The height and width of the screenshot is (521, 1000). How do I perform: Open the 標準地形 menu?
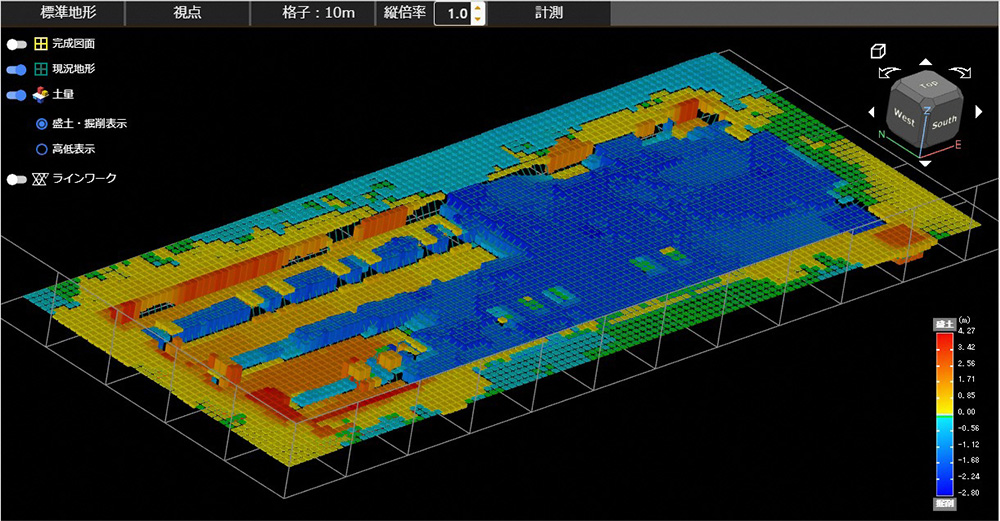point(62,13)
